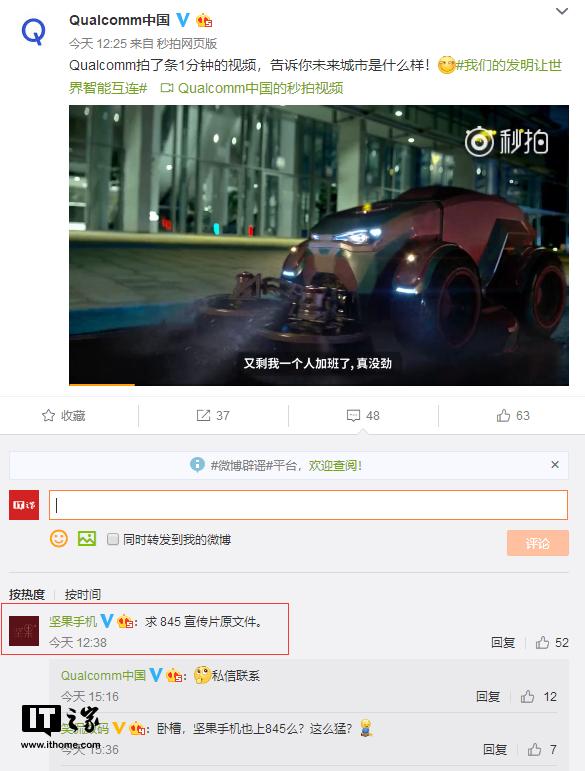This screenshot has height=771, width=585.
Task: Click the repost icon showing 37
Action: [x=203, y=415]
